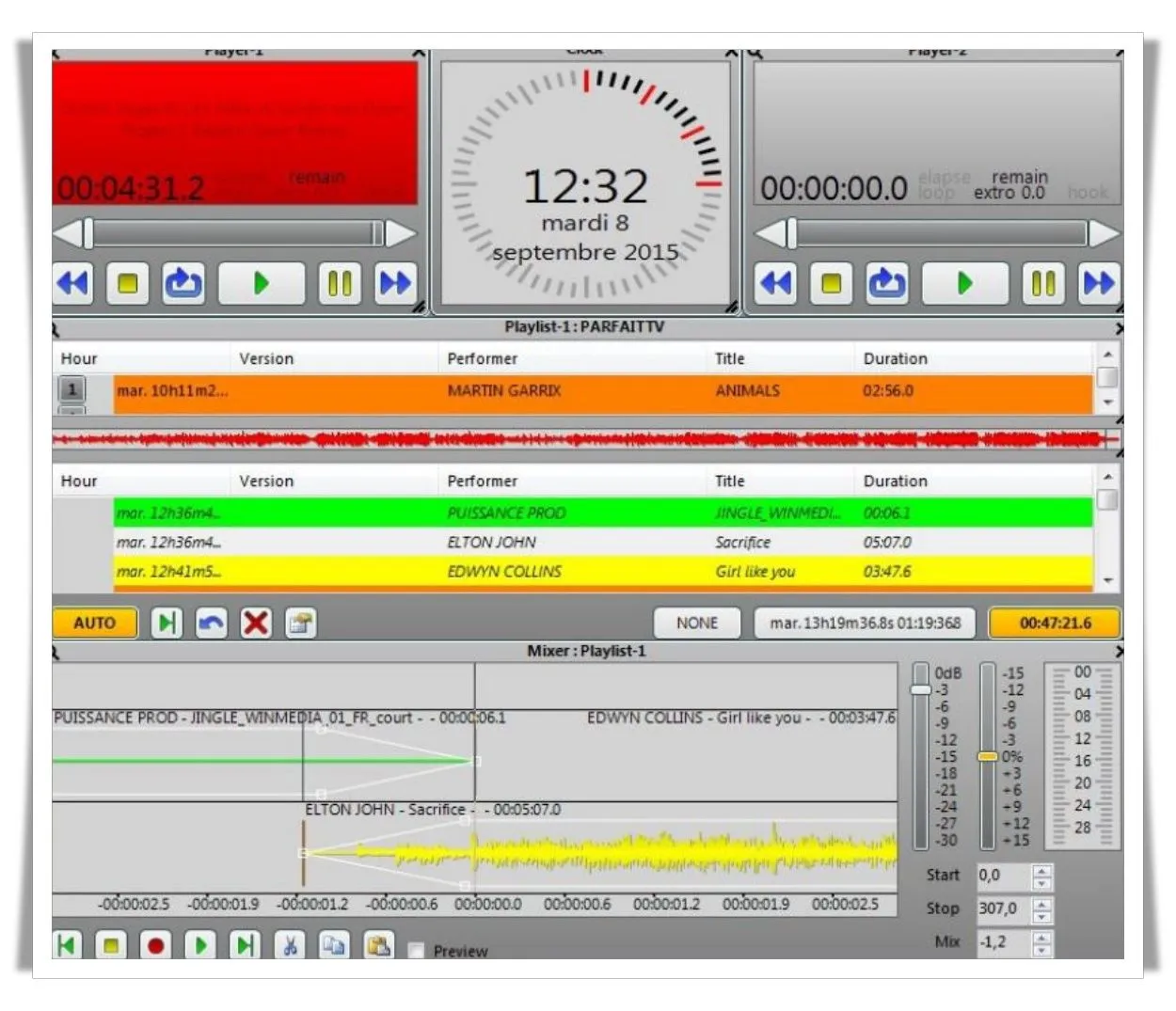Viewport: 1176px width, 1011px height.
Task: Jump to start in mixer transport
Action: pos(66,945)
